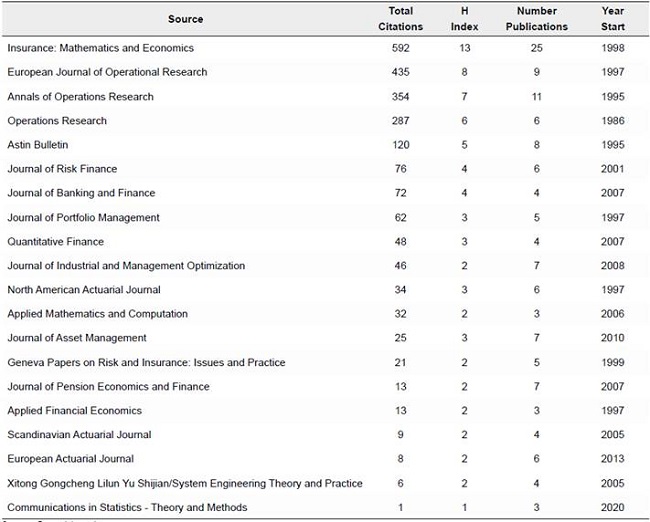650x522 pixels.
Task: Click the Source column header
Action: point(185,19)
